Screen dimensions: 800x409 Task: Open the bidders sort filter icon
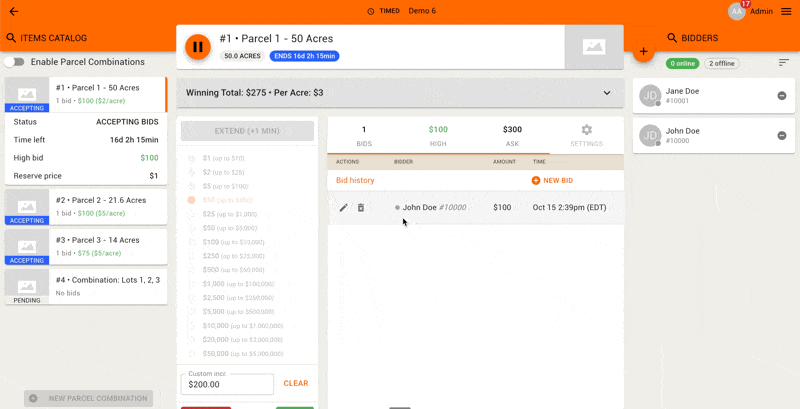pos(784,63)
